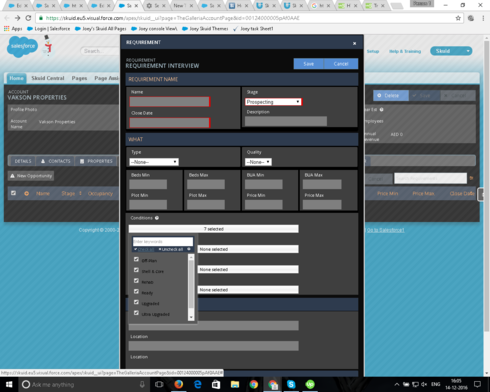The height and width of the screenshot is (392, 490).
Task: Close the Requirement dialog with X
Action: 354,43
